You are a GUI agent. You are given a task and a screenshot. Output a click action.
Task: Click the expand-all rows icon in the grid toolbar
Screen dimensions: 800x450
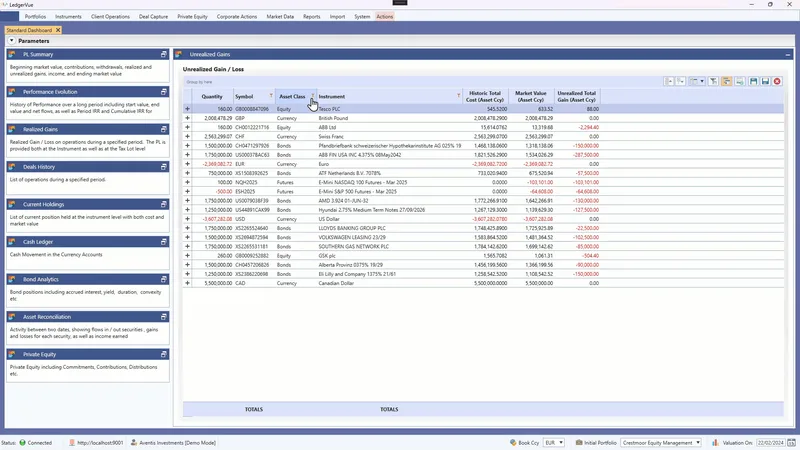(681, 82)
